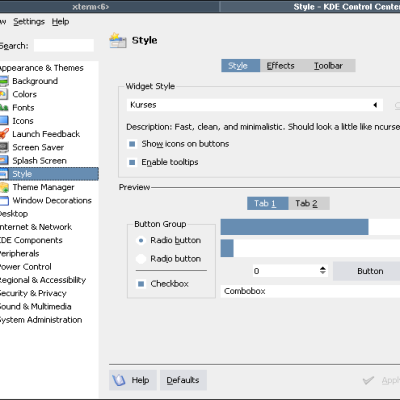Click the Window Decorations icon
The image size is (400, 400).
pos(4,201)
